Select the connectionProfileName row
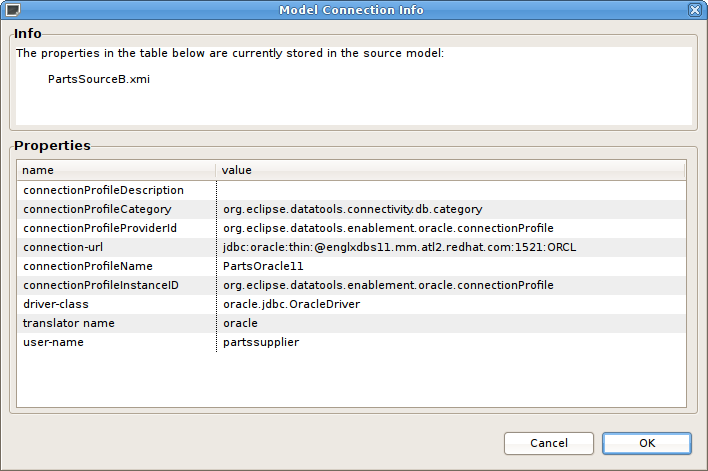The height and width of the screenshot is (471, 708). (x=88, y=266)
